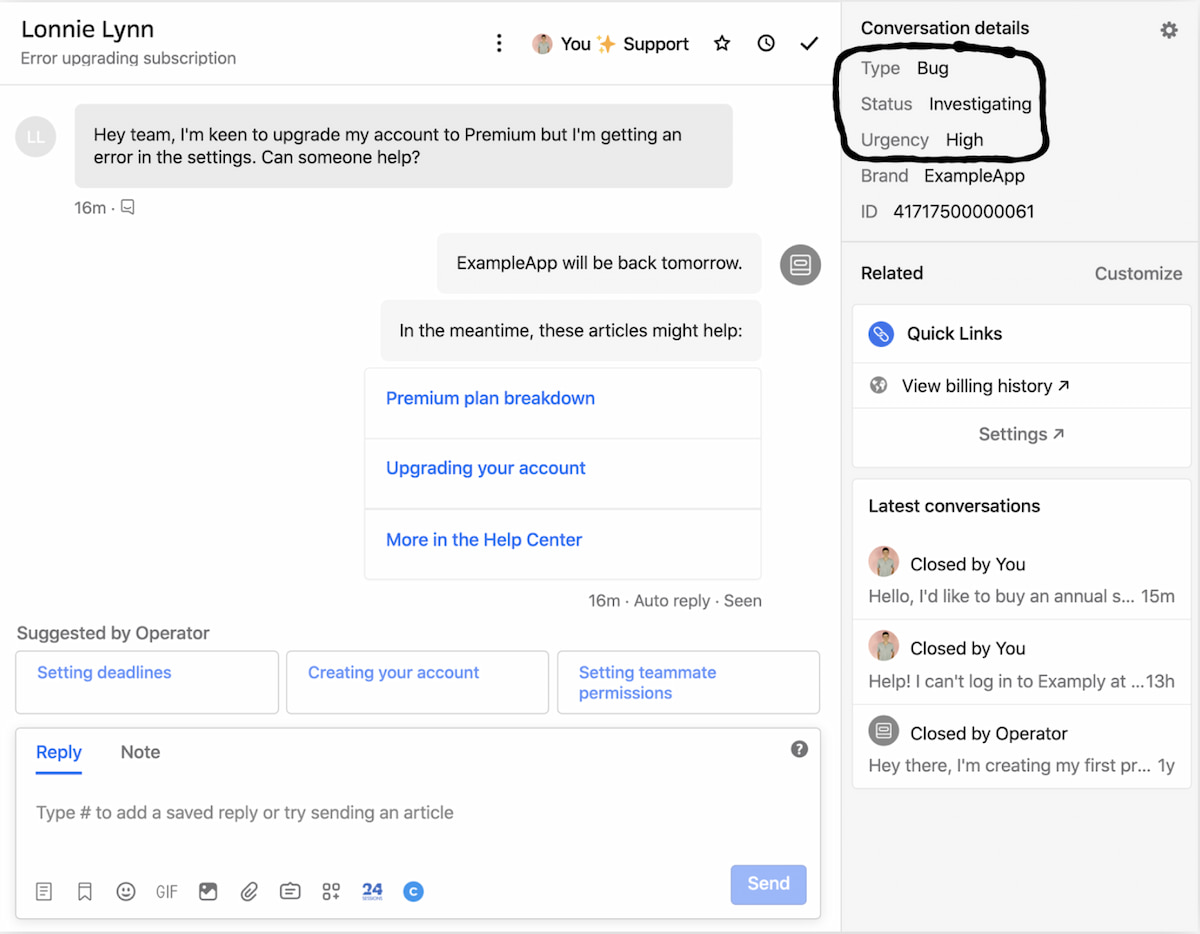Image resolution: width=1200 pixels, height=934 pixels.
Task: Star this conversation
Action: (722, 43)
